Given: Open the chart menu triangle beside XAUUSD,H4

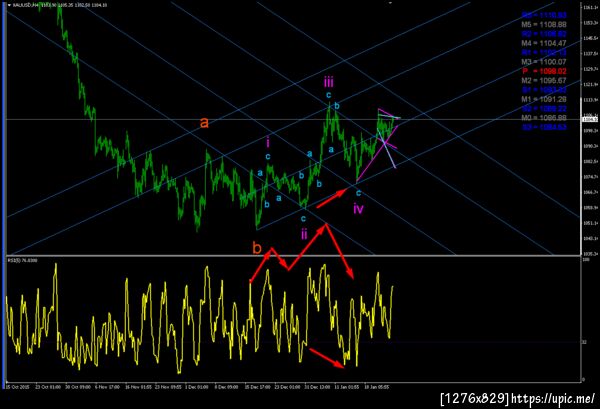Looking at the screenshot, I should [9, 5].
